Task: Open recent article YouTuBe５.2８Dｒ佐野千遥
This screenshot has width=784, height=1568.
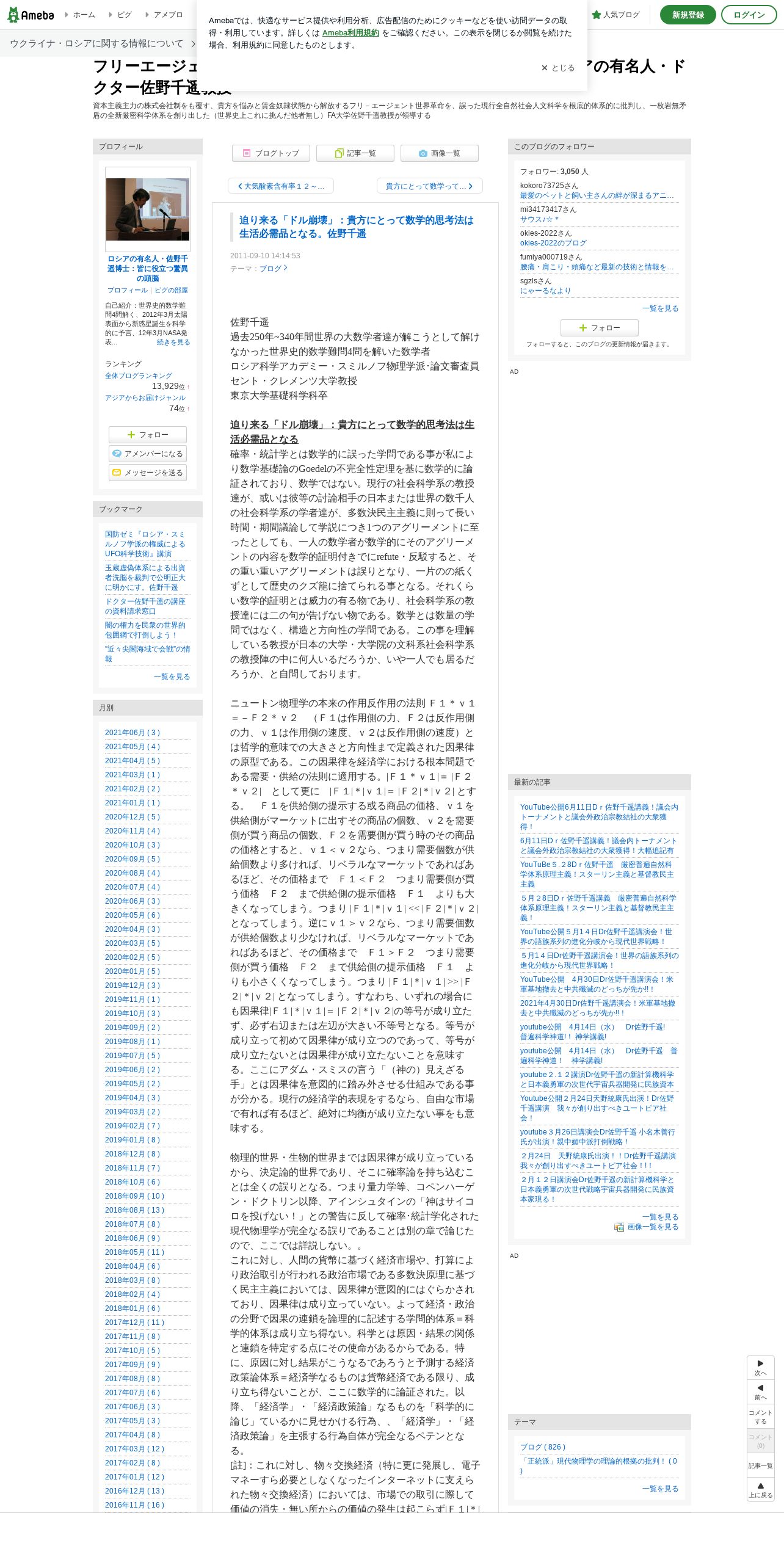Action: tap(597, 874)
